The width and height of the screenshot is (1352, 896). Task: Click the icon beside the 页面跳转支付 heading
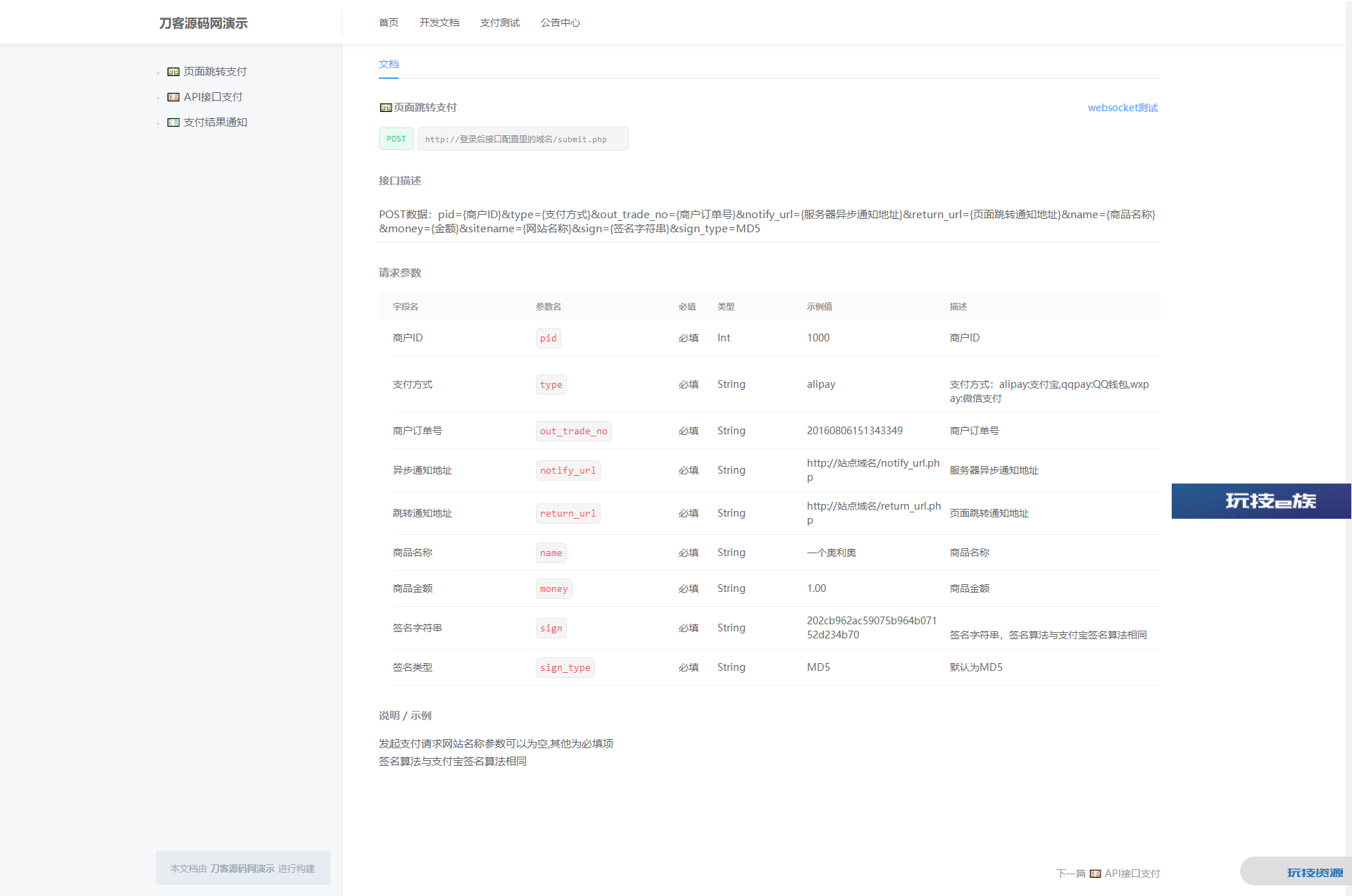pyautogui.click(x=386, y=108)
